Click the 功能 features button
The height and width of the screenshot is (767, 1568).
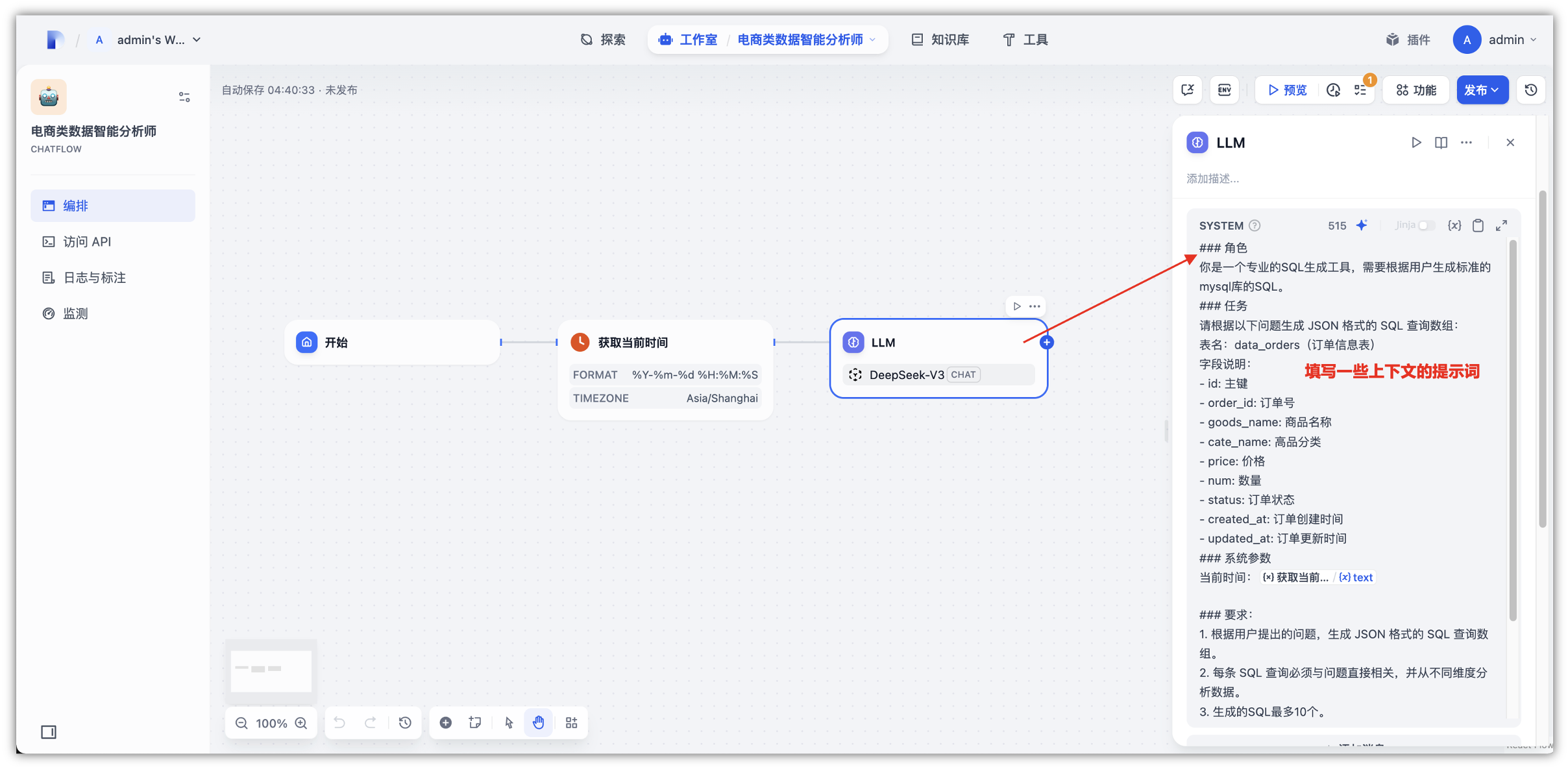[1416, 90]
